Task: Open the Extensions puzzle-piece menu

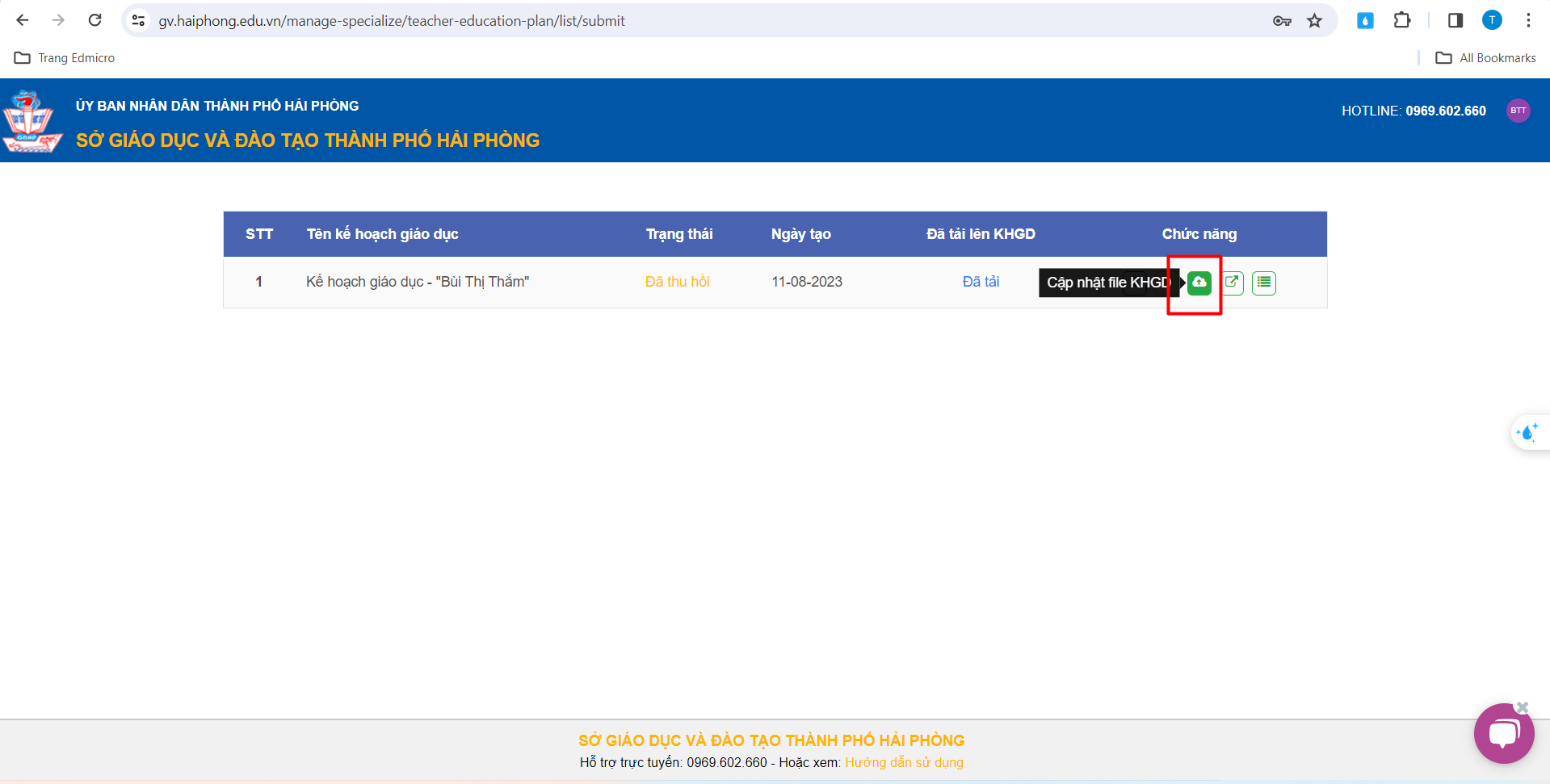Action: pos(1402,21)
